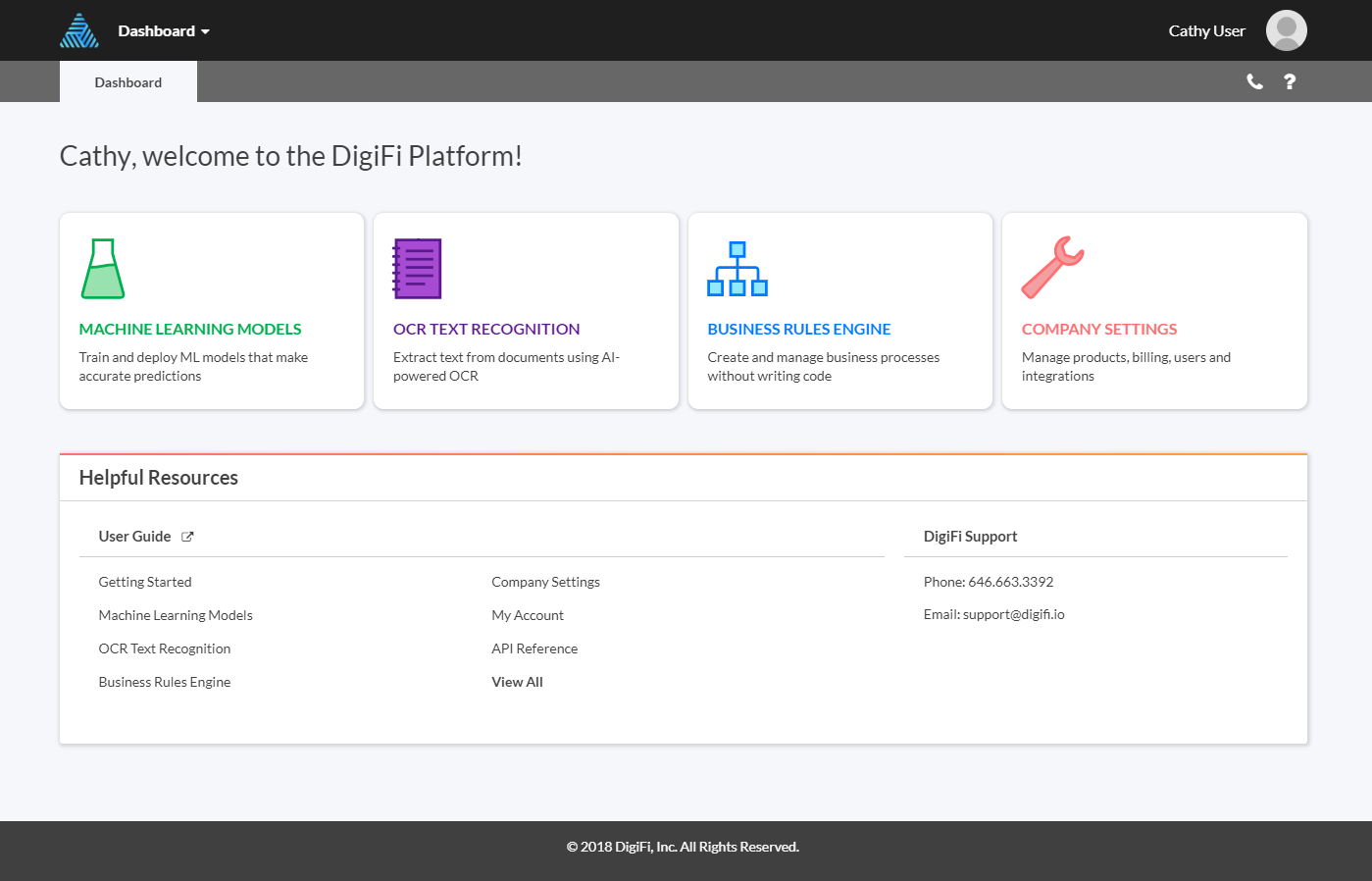
Task: Click 'Create and manage business processes' description
Action: pyautogui.click(x=824, y=367)
